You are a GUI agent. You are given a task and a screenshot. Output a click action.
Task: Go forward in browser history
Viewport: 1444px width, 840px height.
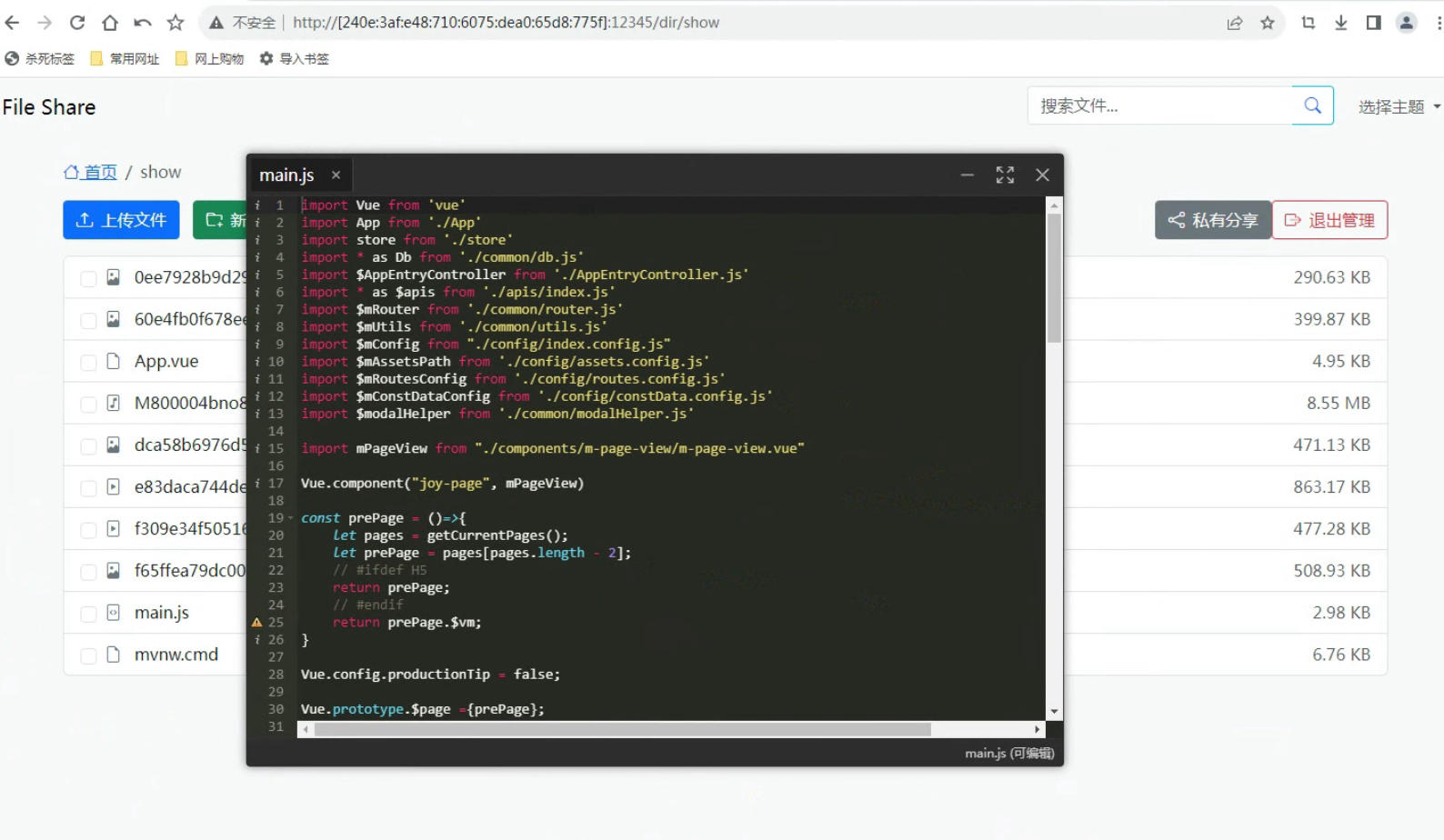45,23
